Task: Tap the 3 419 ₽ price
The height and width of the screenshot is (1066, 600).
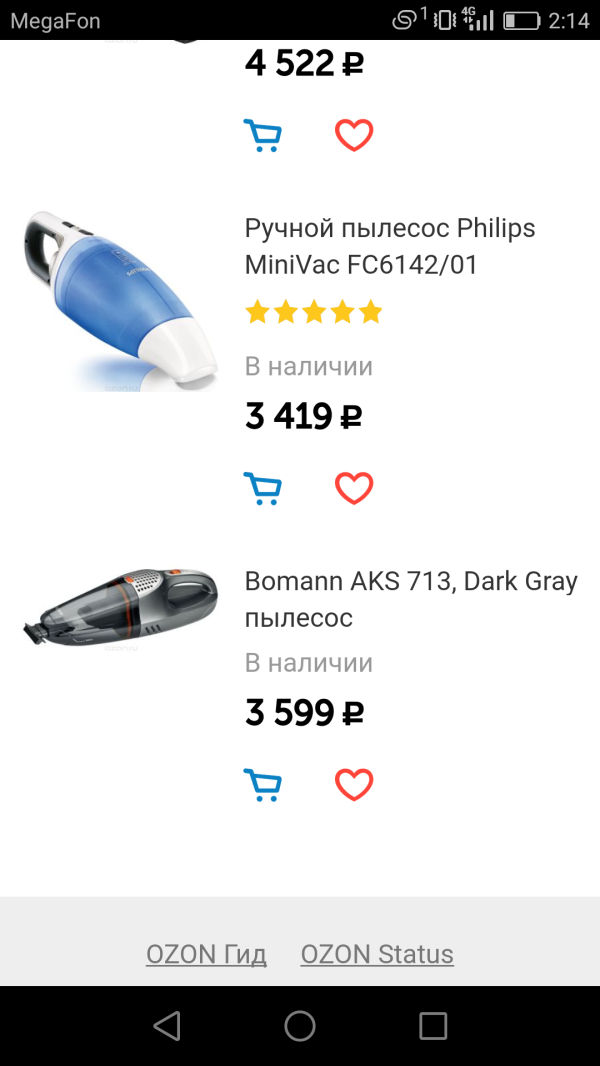Action: 303,416
